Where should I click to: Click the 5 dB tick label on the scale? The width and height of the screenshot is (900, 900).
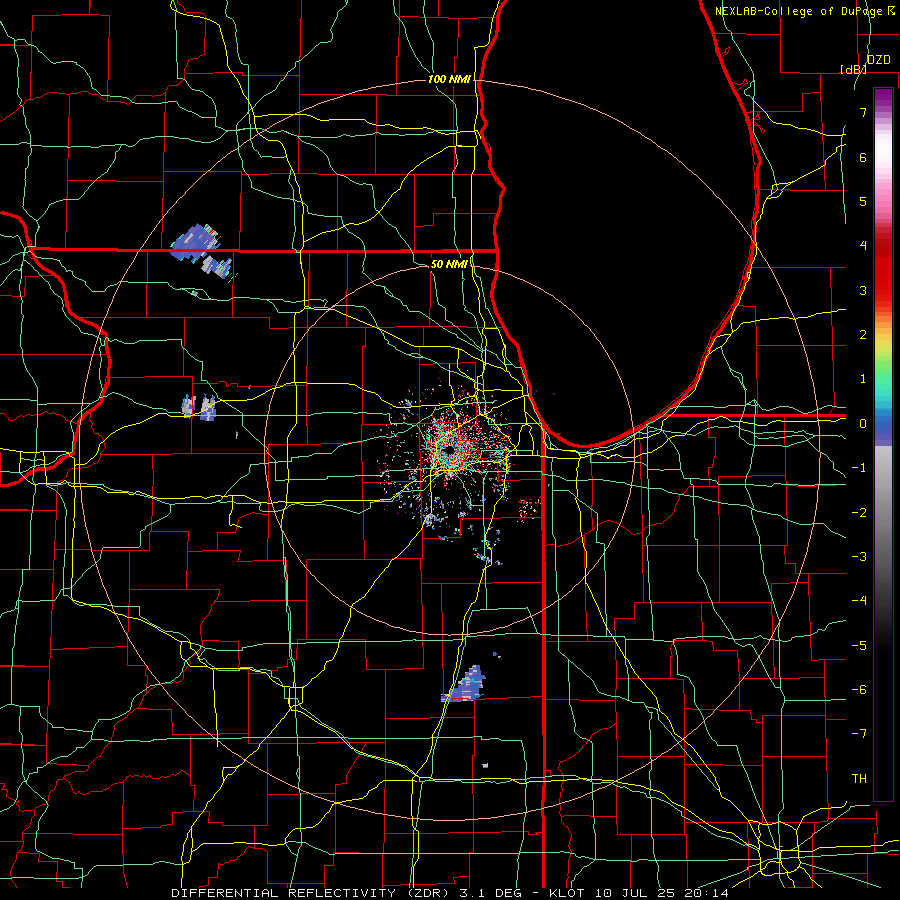pyautogui.click(x=863, y=201)
